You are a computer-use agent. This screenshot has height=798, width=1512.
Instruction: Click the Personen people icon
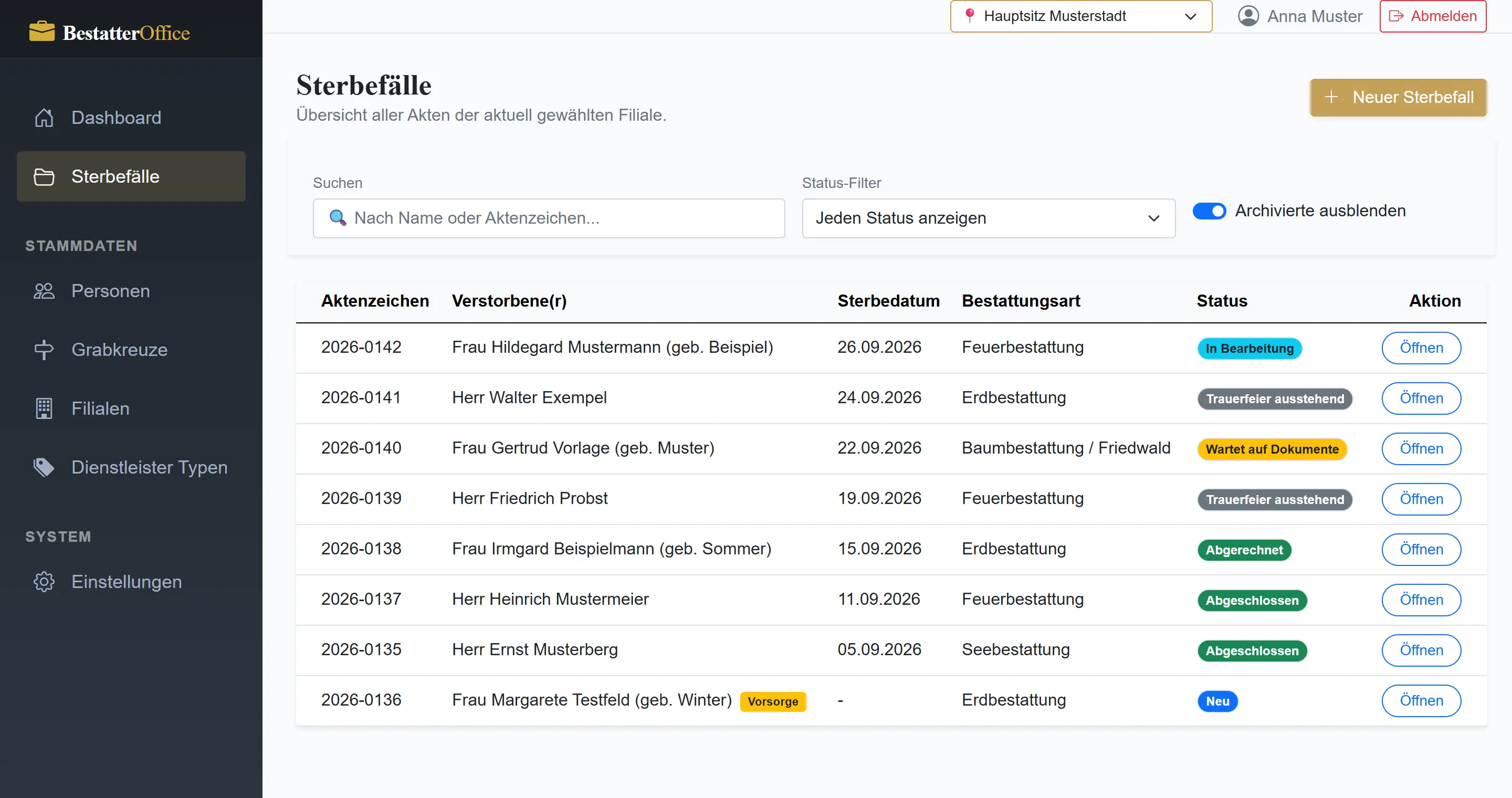tap(44, 291)
